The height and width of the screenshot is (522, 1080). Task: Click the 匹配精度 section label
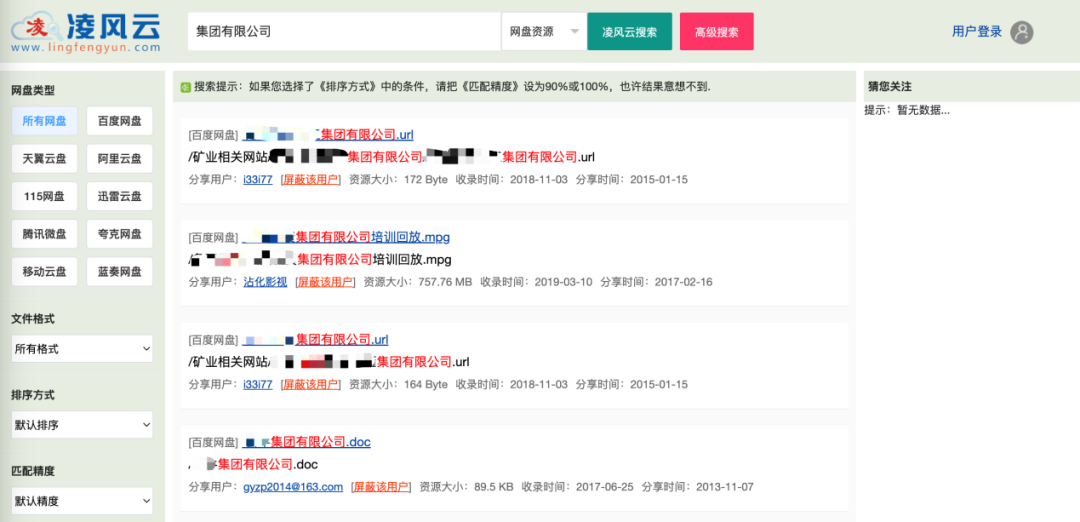point(33,471)
